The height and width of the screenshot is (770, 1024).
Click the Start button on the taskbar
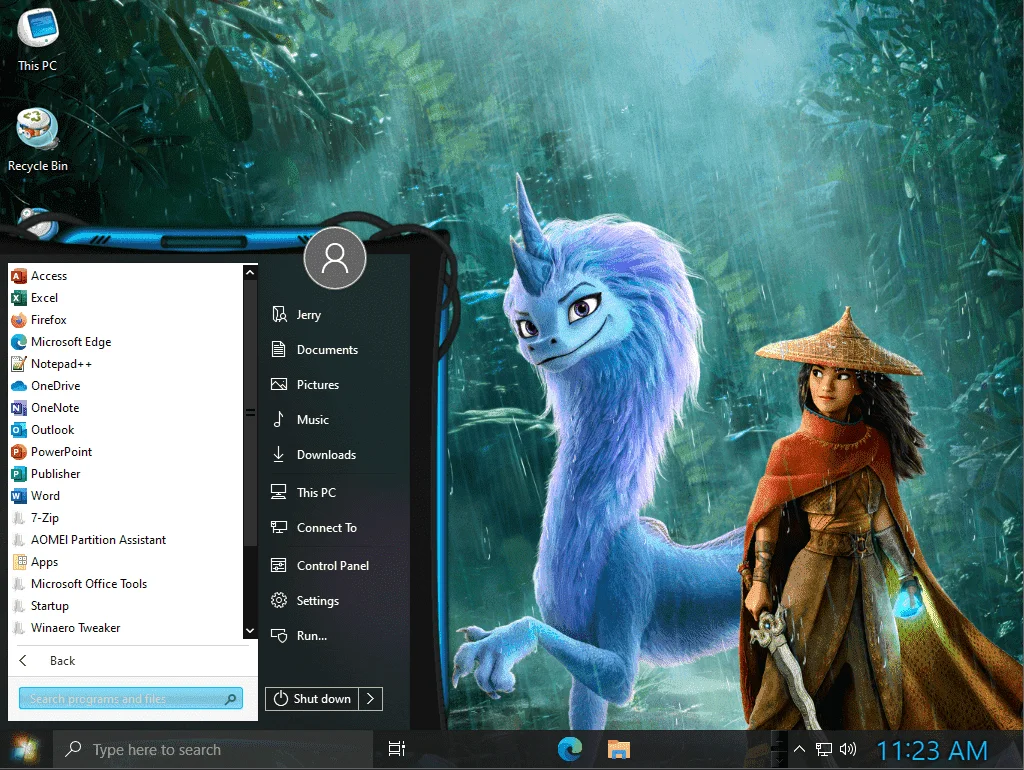point(25,750)
